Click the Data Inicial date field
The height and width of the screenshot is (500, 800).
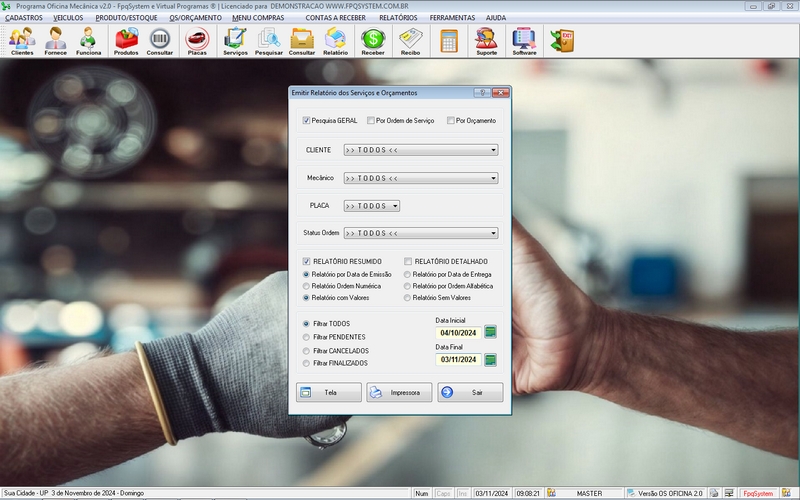(x=458, y=333)
